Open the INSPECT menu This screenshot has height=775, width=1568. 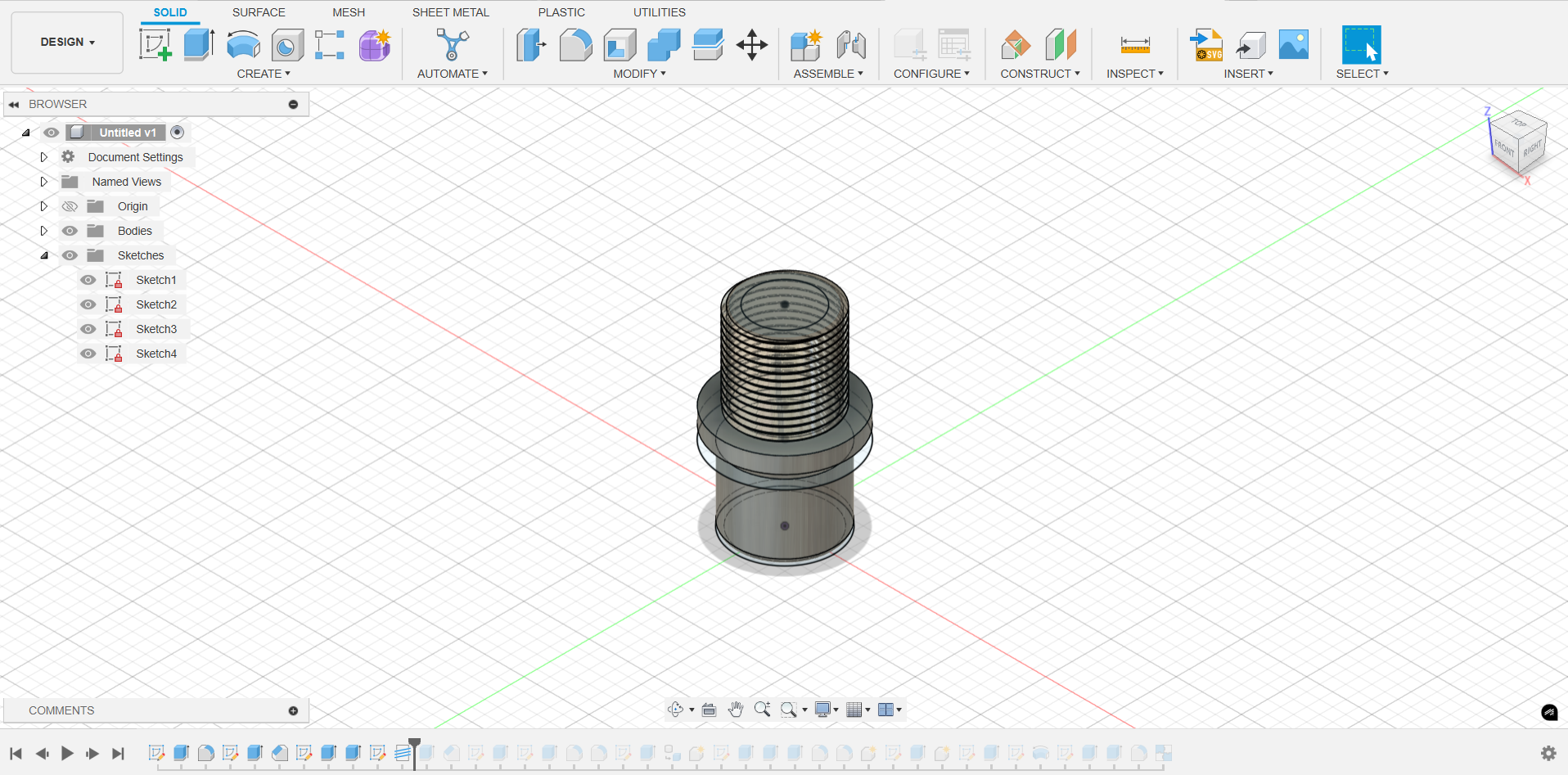[x=1135, y=74]
